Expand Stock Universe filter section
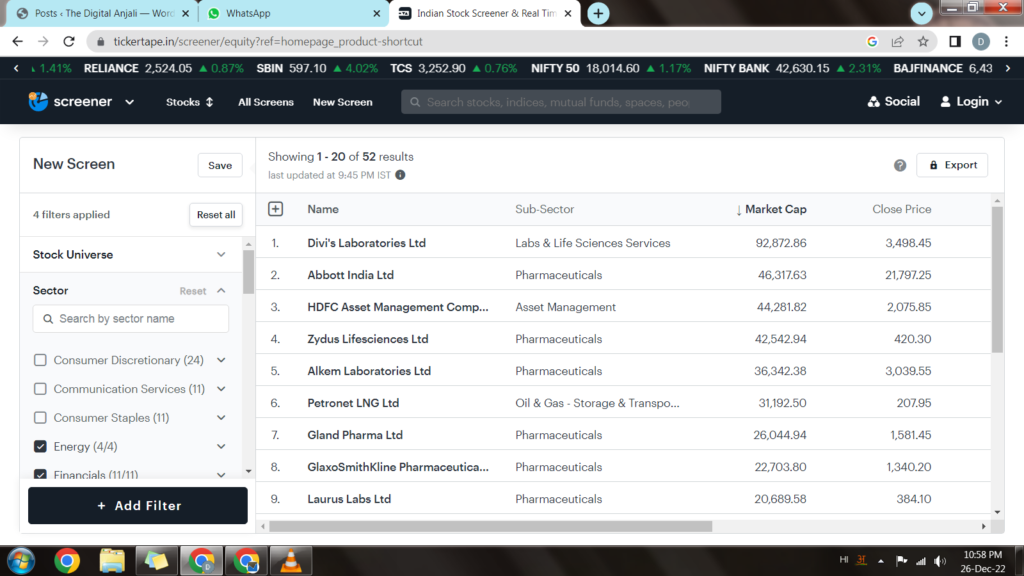This screenshot has height=576, width=1024. (221, 255)
